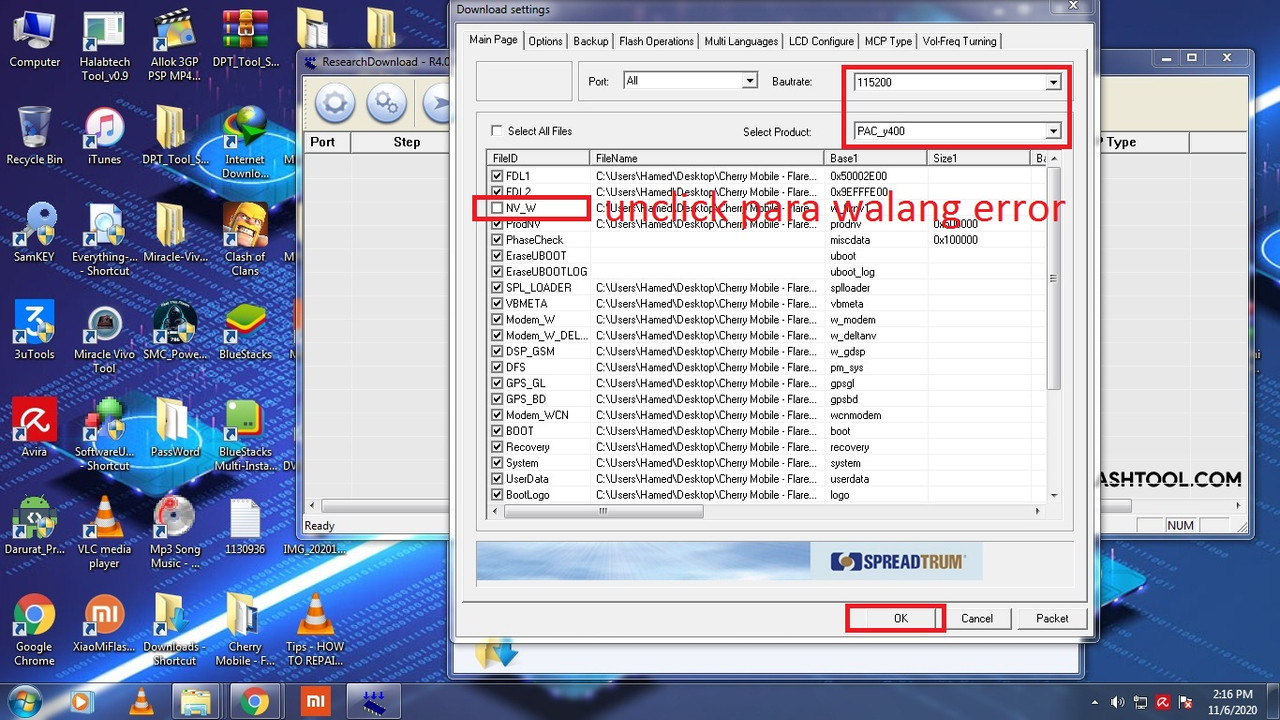
Task: Open the Avira desktop icon
Action: click(x=35, y=427)
